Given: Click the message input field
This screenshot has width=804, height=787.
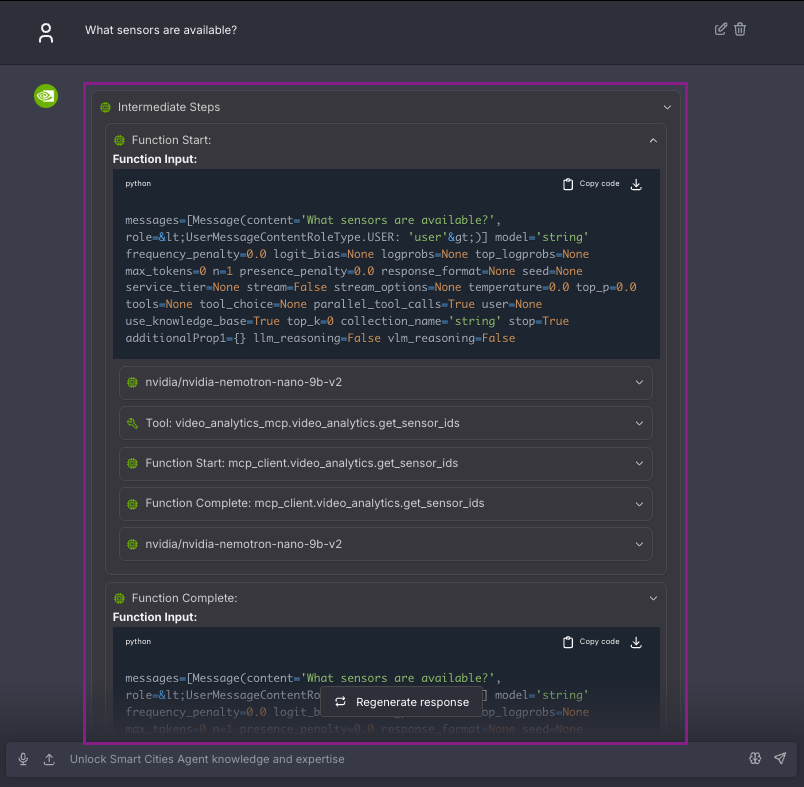Looking at the screenshot, I should pos(300,759).
